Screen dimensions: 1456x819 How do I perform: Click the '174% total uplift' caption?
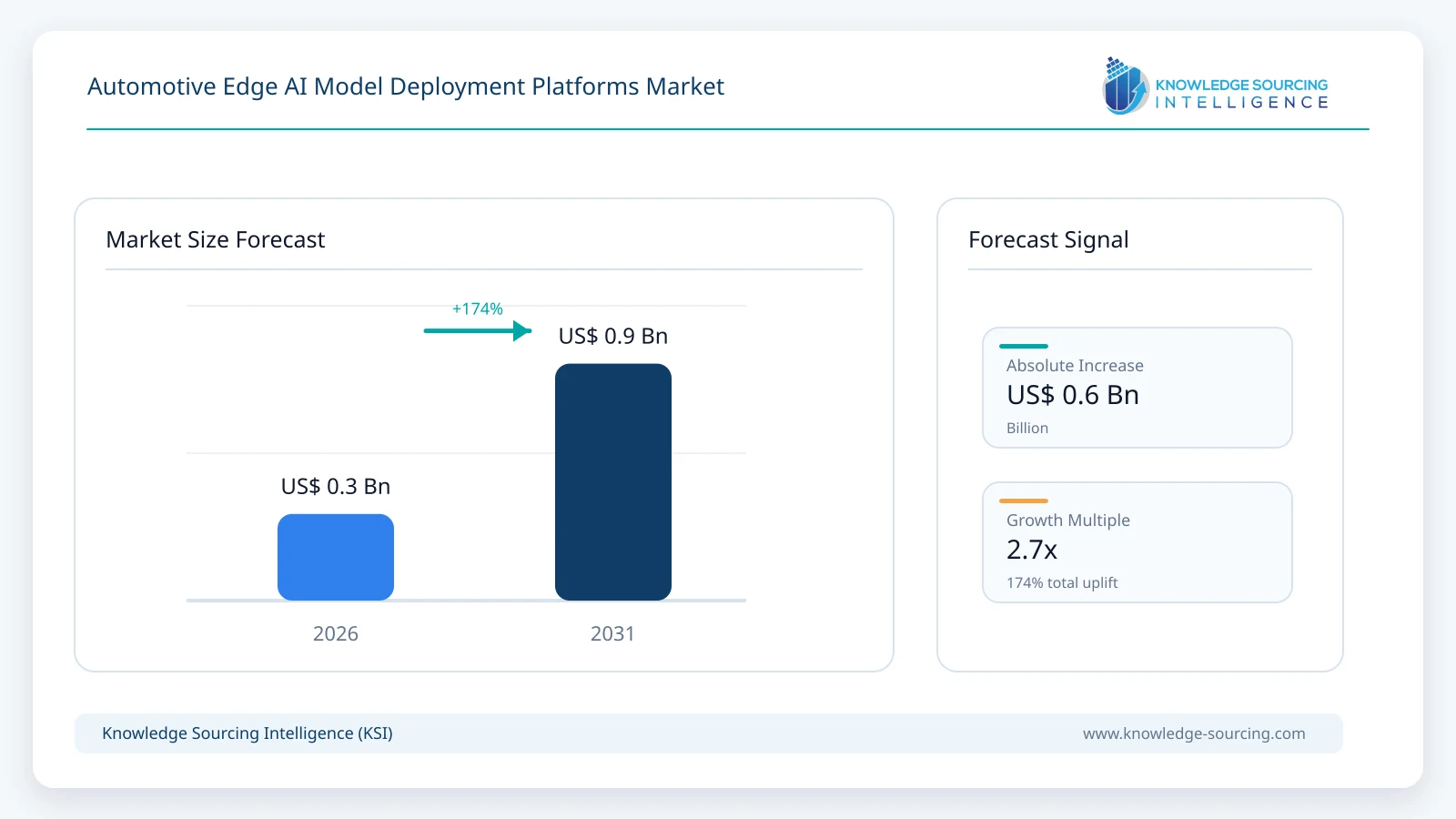(1062, 582)
